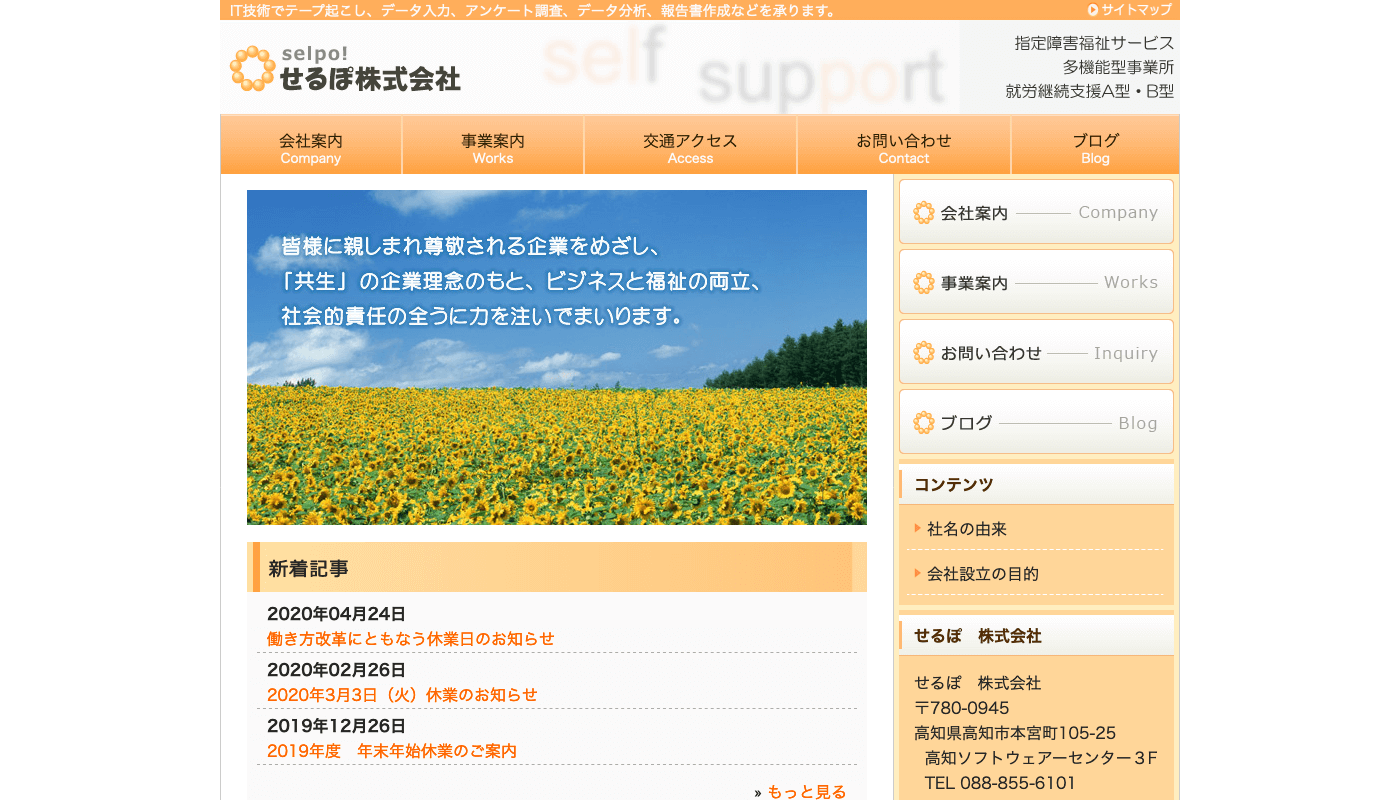Select the ブログ Blog nav tab
The height and width of the screenshot is (800, 1400).
[1095, 146]
